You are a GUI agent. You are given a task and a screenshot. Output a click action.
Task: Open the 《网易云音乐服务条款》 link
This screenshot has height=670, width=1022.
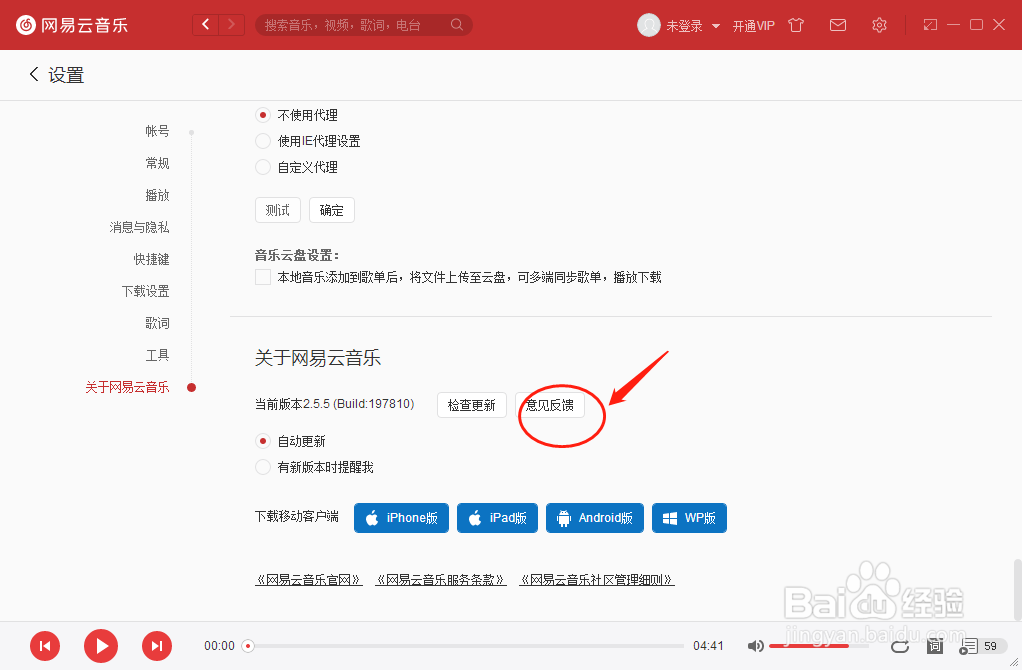click(441, 579)
